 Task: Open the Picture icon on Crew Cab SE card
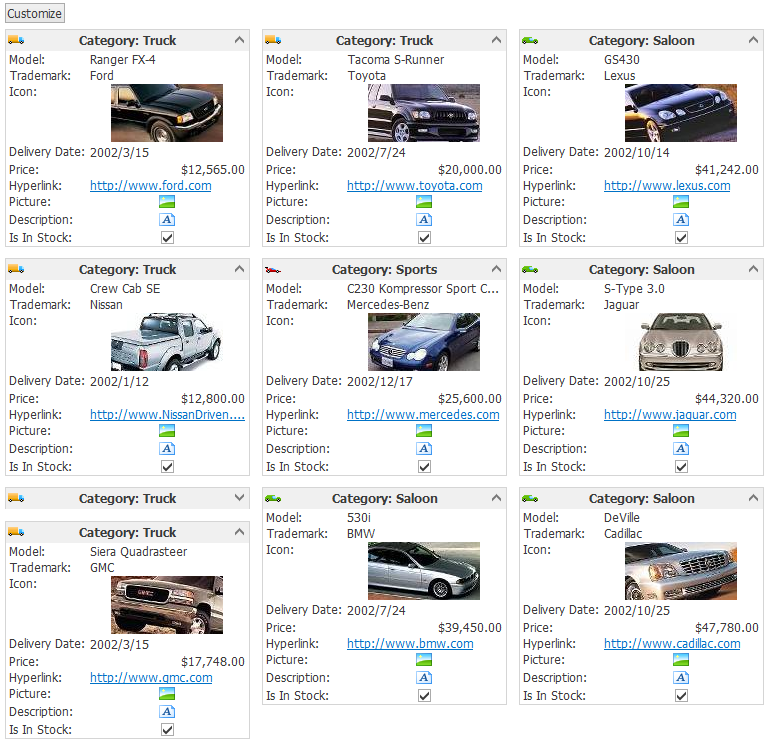point(167,431)
